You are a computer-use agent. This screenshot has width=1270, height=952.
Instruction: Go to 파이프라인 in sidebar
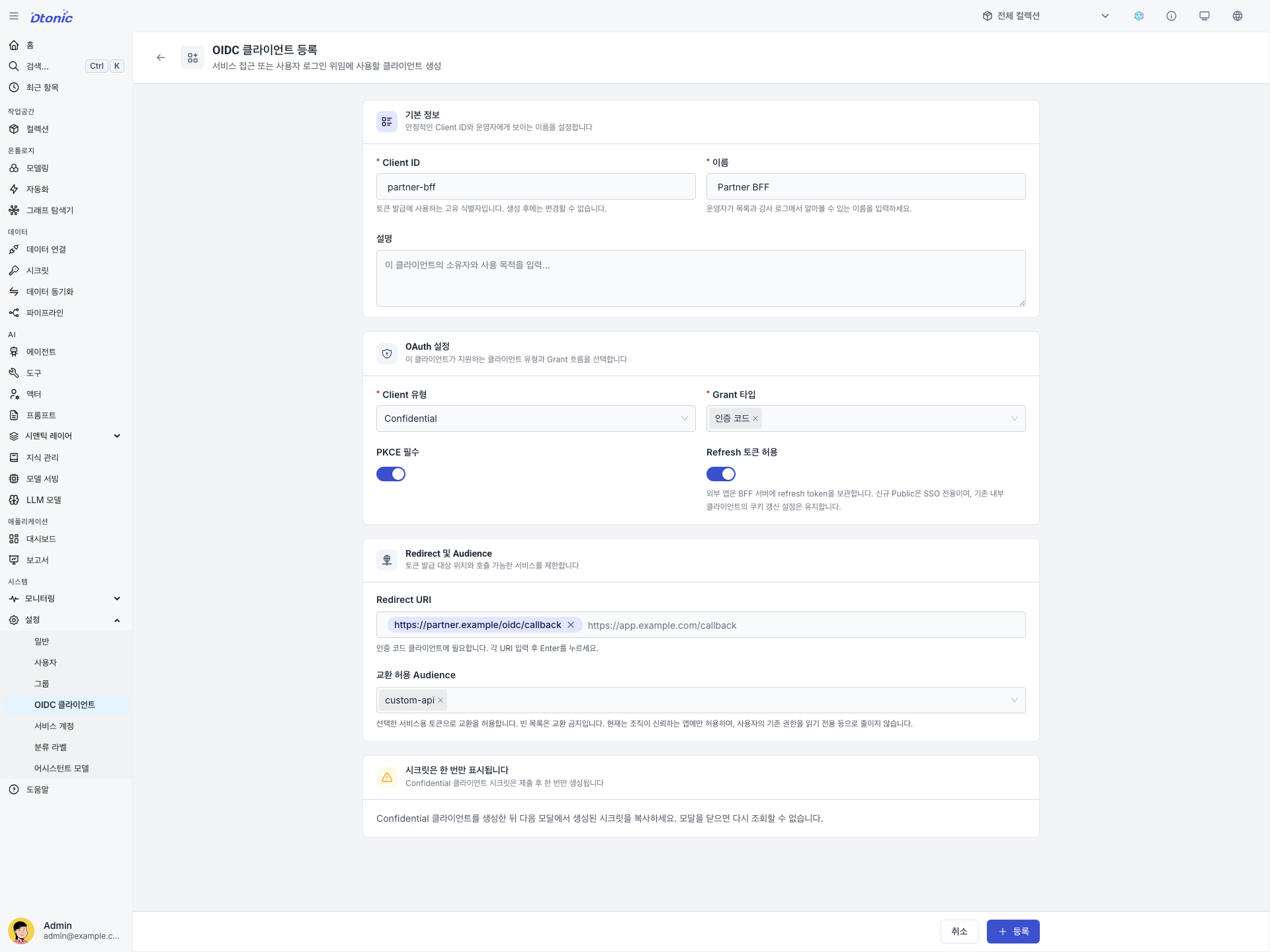[66, 313]
